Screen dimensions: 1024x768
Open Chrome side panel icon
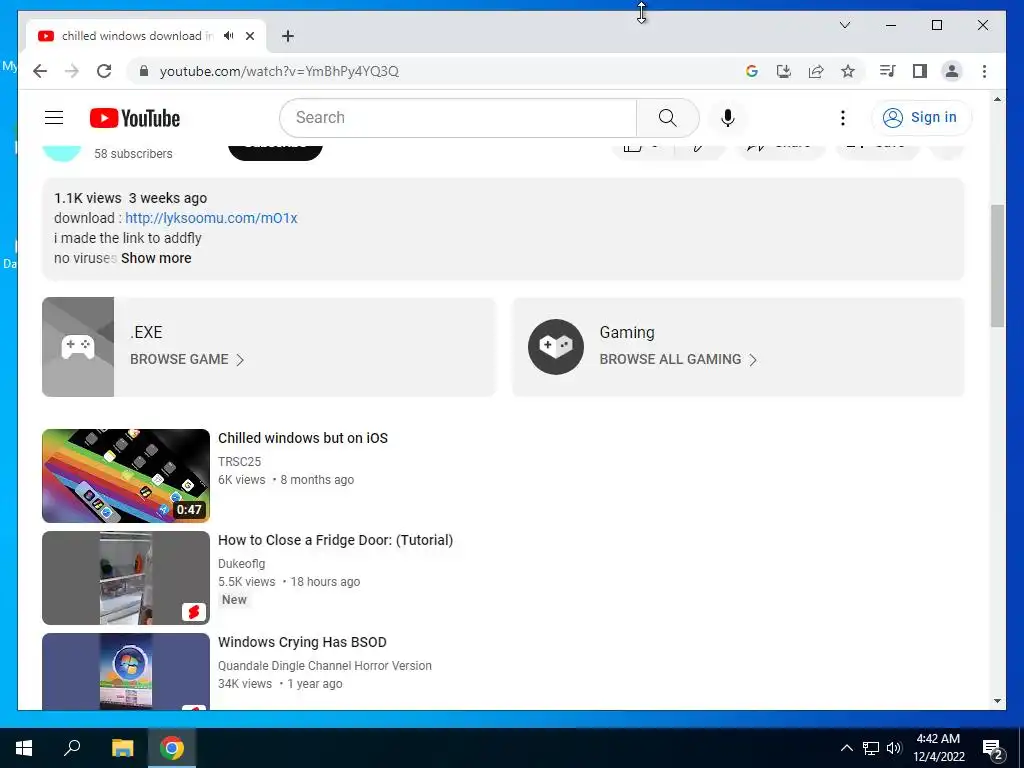click(920, 71)
